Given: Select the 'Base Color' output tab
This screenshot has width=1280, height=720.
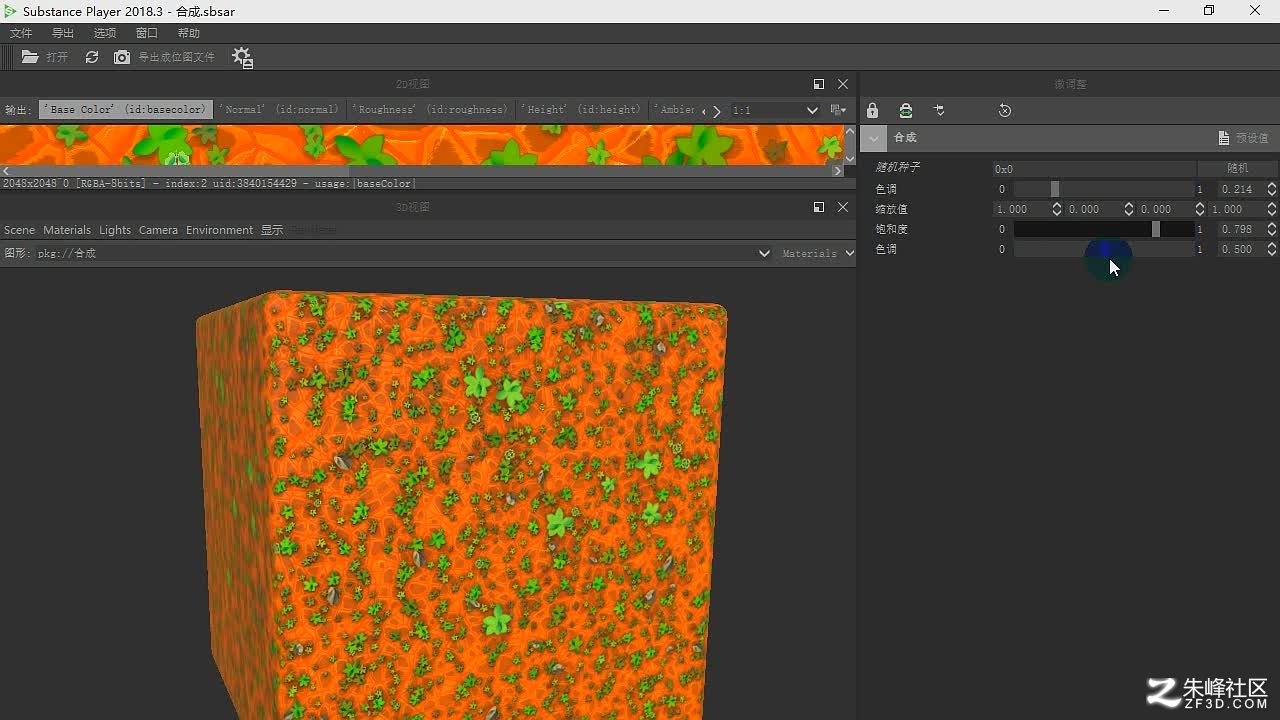Looking at the screenshot, I should tap(126, 110).
